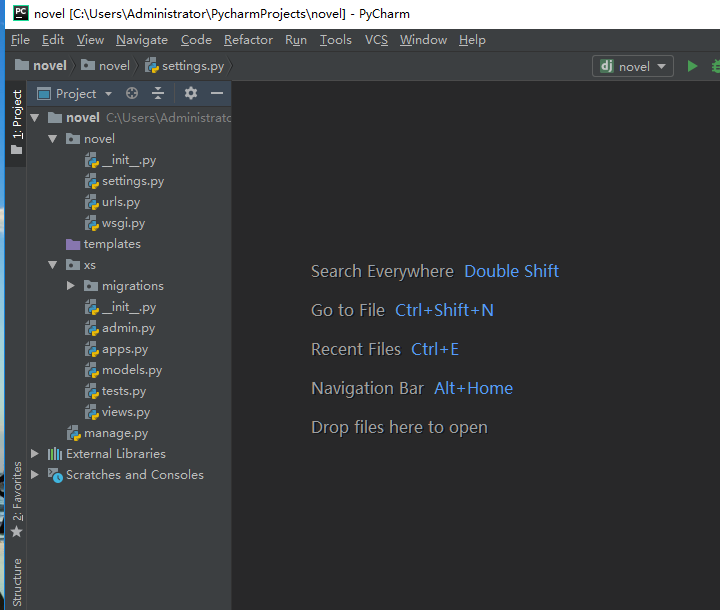Toggle the Structure tool window tab

16,582
